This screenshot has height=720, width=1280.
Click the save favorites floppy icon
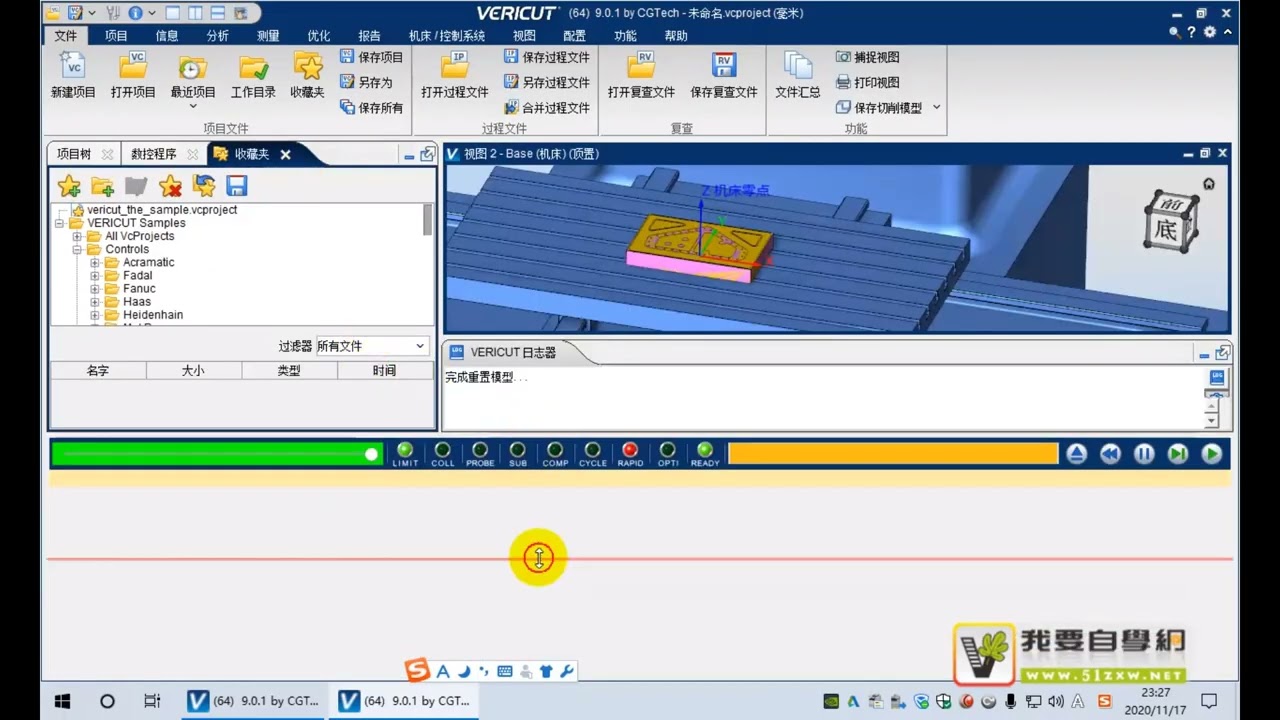[236, 186]
